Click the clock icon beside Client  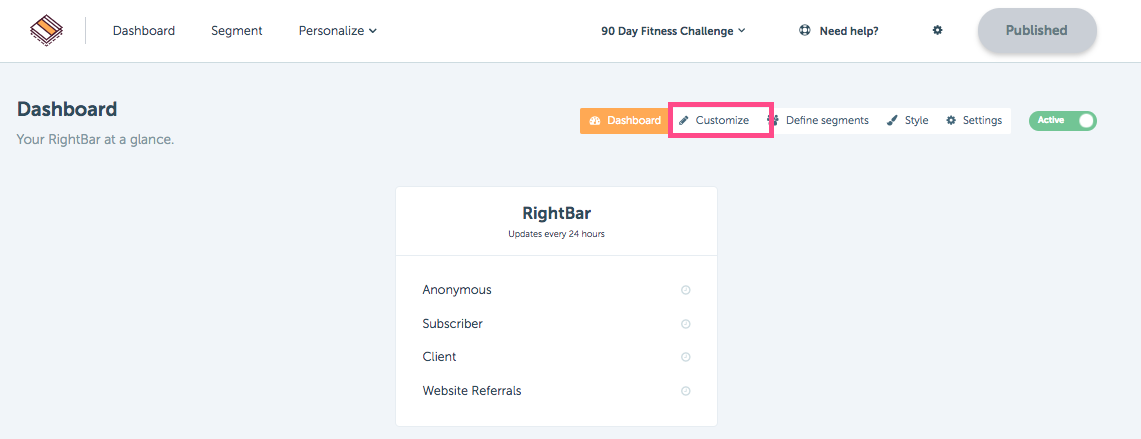[x=685, y=357]
